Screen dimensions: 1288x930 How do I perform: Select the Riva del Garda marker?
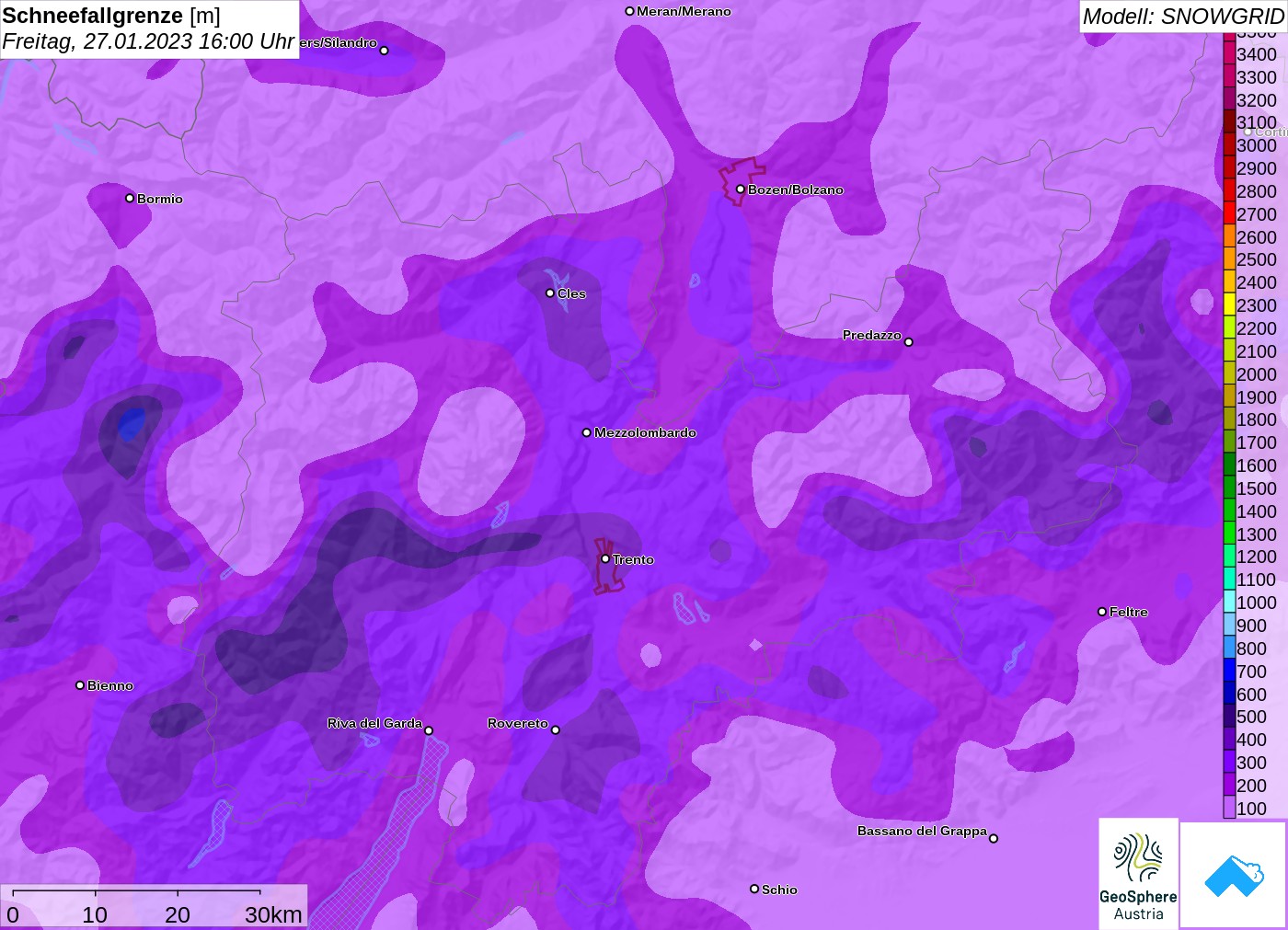[x=429, y=730]
